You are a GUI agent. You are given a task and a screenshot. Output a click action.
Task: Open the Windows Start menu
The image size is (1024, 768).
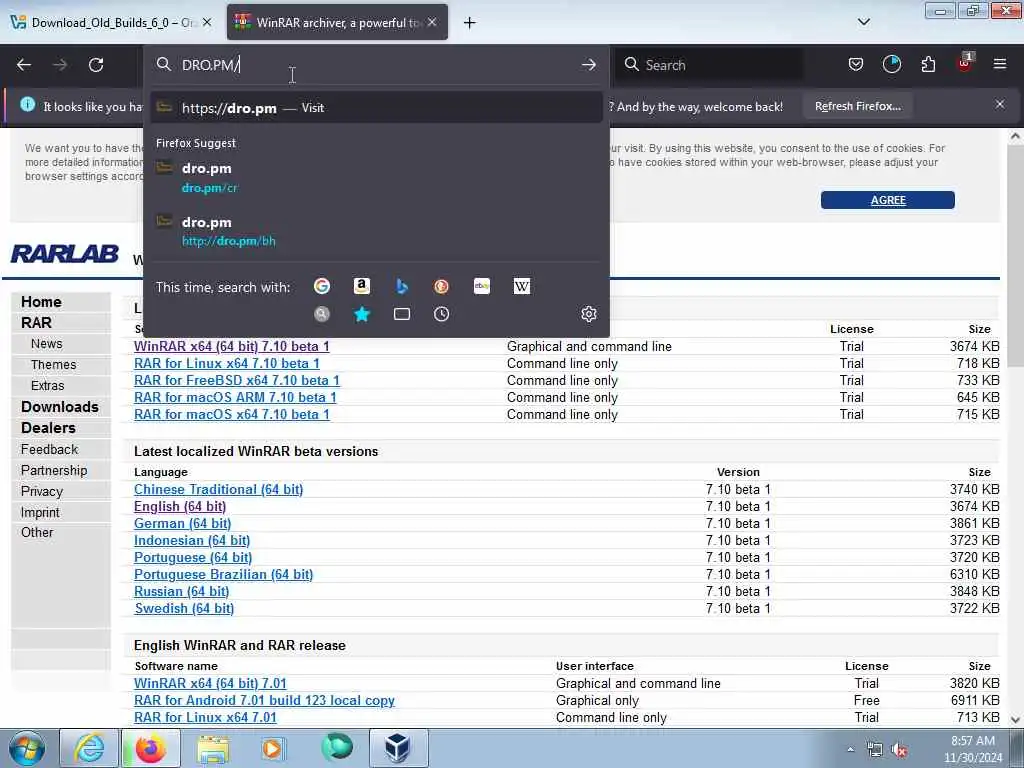[27, 749]
